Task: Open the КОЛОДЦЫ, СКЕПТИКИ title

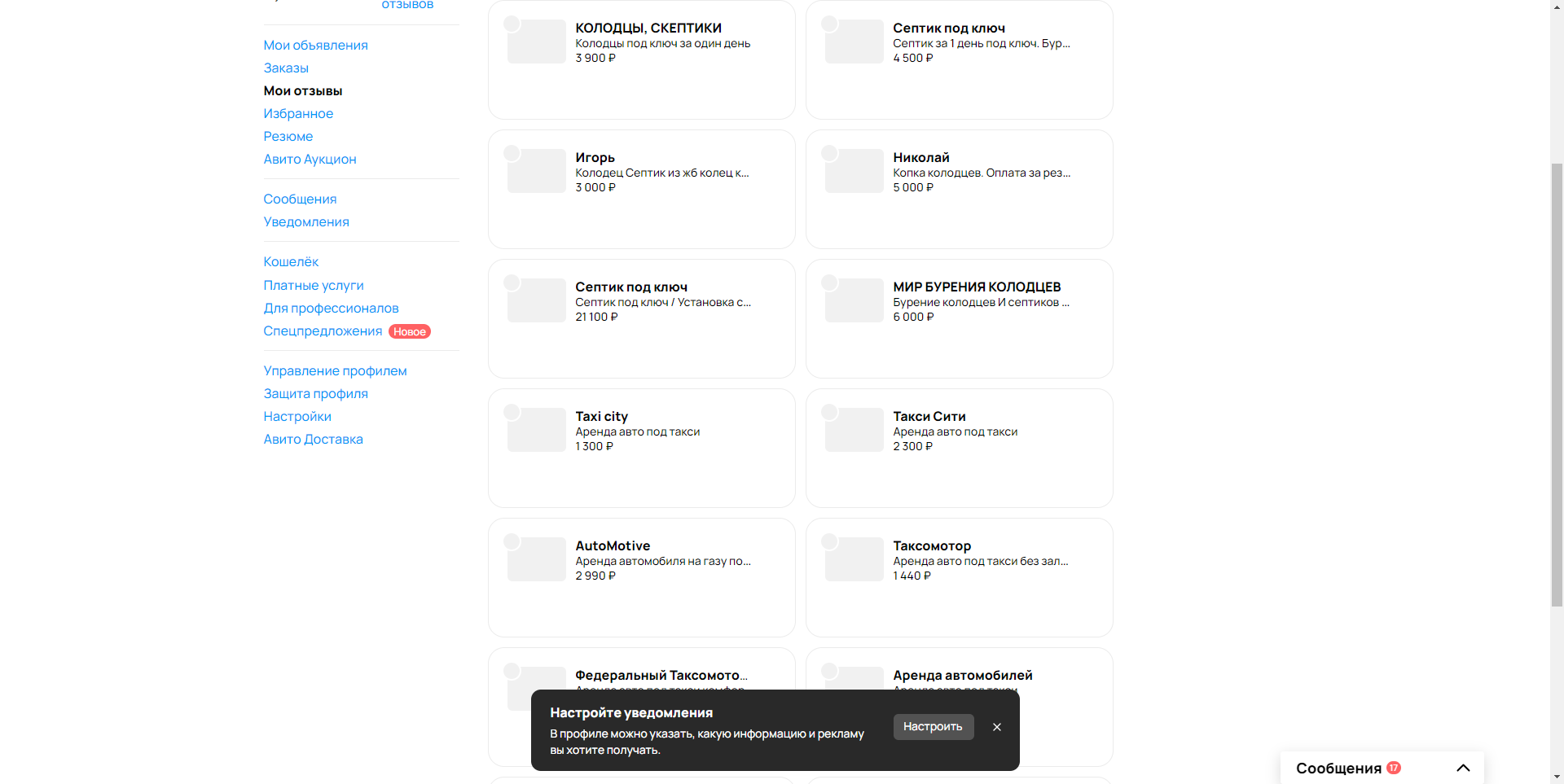Action: pos(648,28)
